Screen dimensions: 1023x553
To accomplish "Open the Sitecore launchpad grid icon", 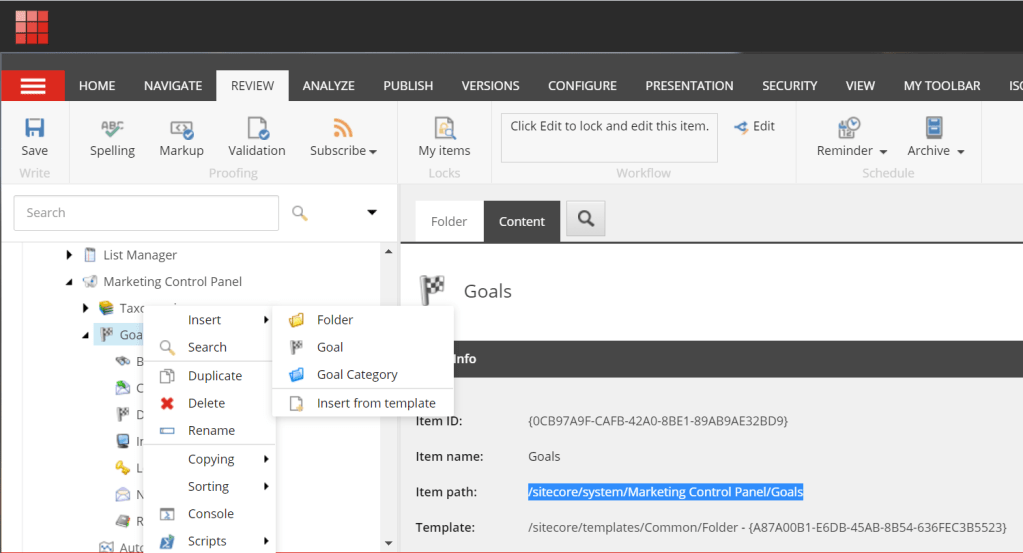I will pyautogui.click(x=32, y=27).
